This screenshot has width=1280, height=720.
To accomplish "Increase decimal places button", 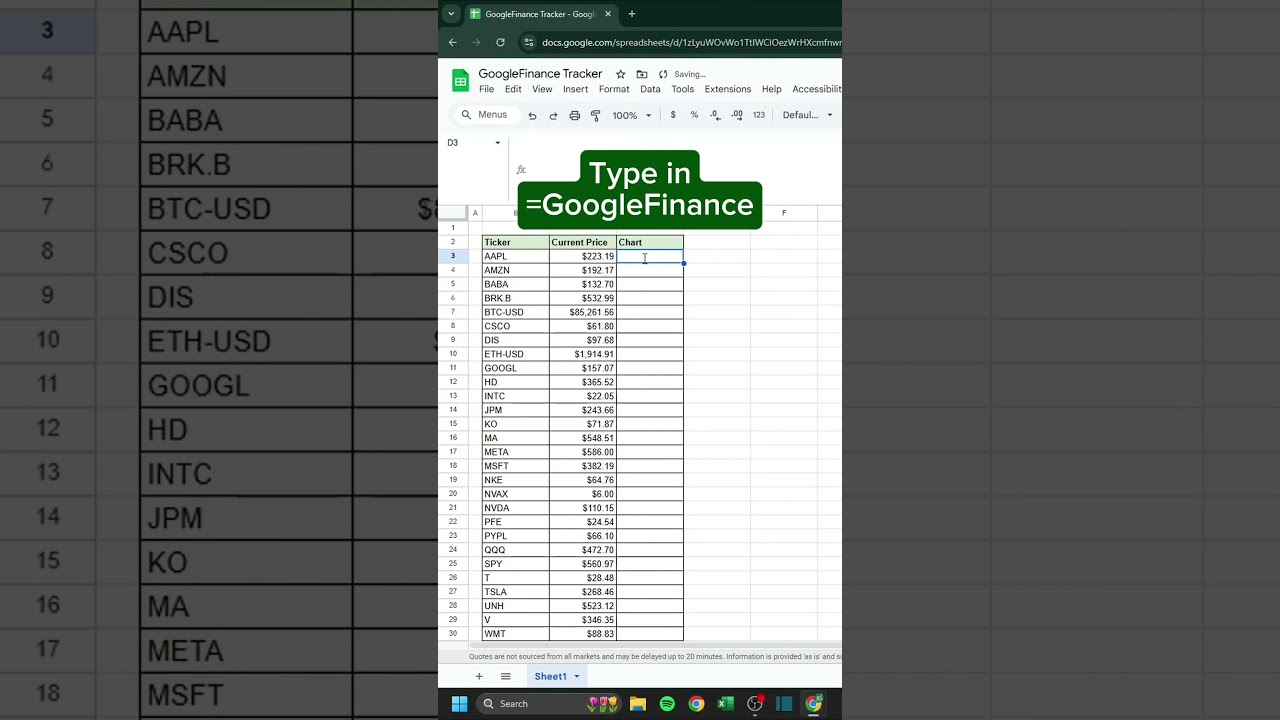I will click(737, 115).
